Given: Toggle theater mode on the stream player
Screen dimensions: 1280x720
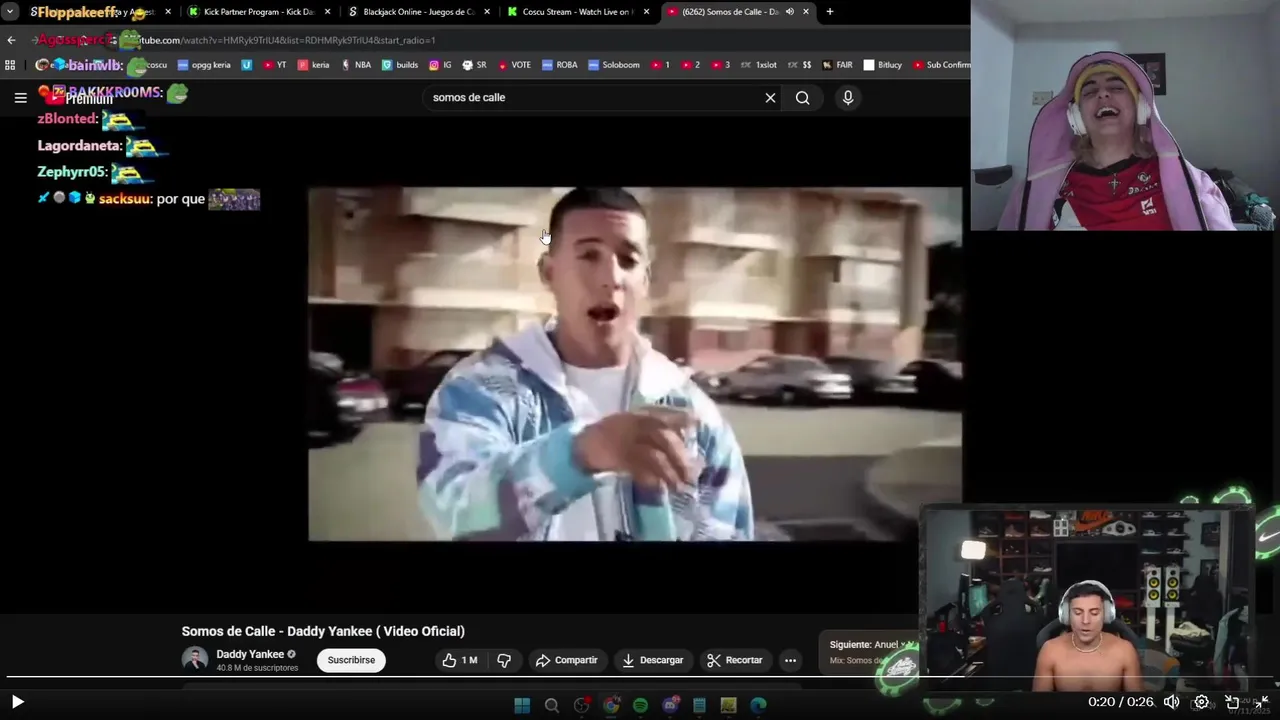Looking at the screenshot, I should coord(1232,702).
